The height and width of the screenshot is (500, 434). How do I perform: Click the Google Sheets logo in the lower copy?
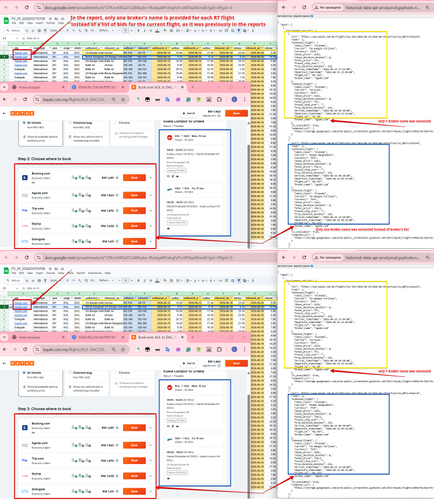[x=6, y=270]
